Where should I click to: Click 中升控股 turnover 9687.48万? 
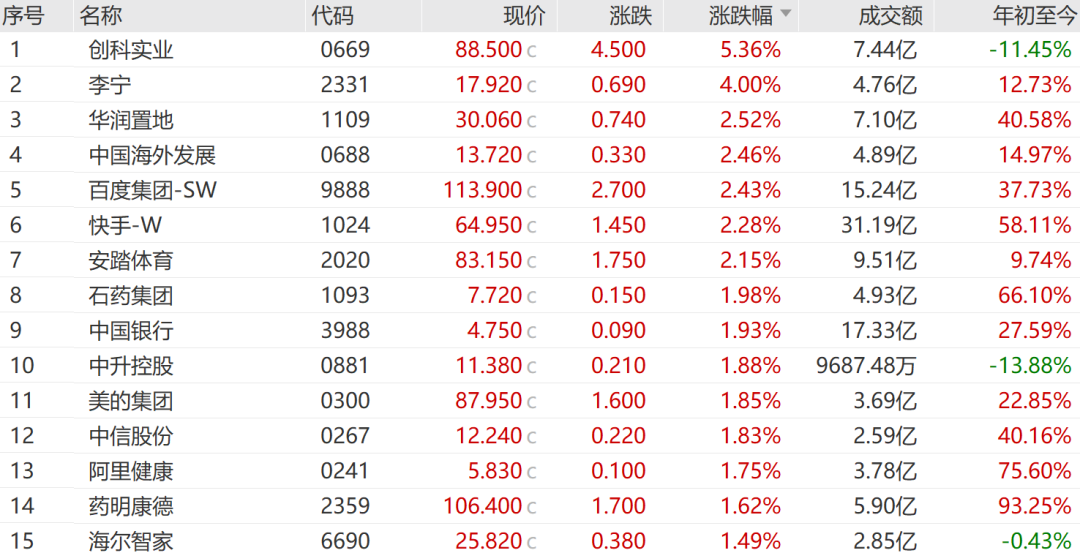tap(866, 366)
